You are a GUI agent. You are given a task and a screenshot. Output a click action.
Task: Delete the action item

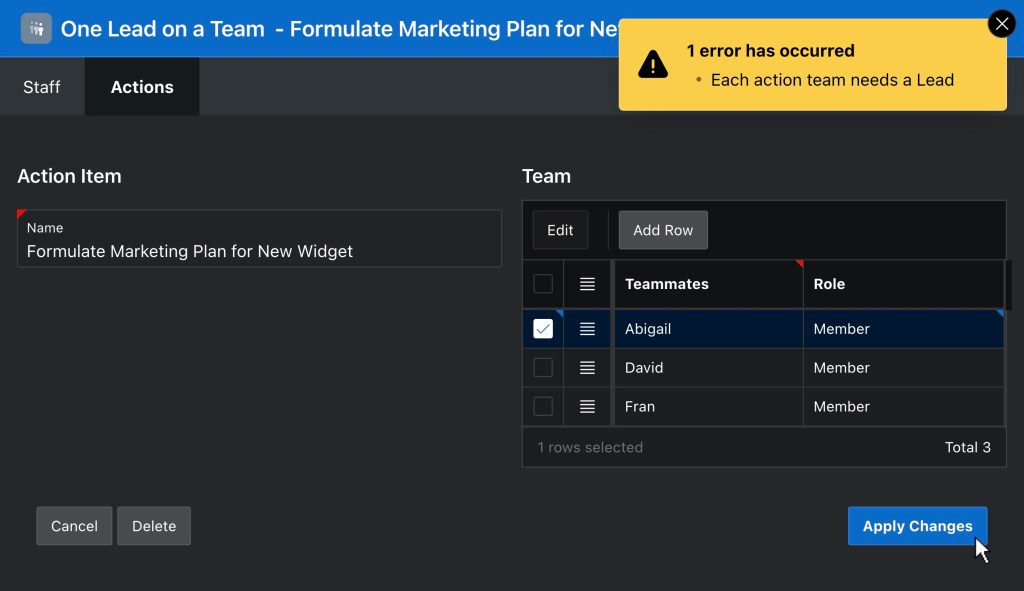click(153, 525)
